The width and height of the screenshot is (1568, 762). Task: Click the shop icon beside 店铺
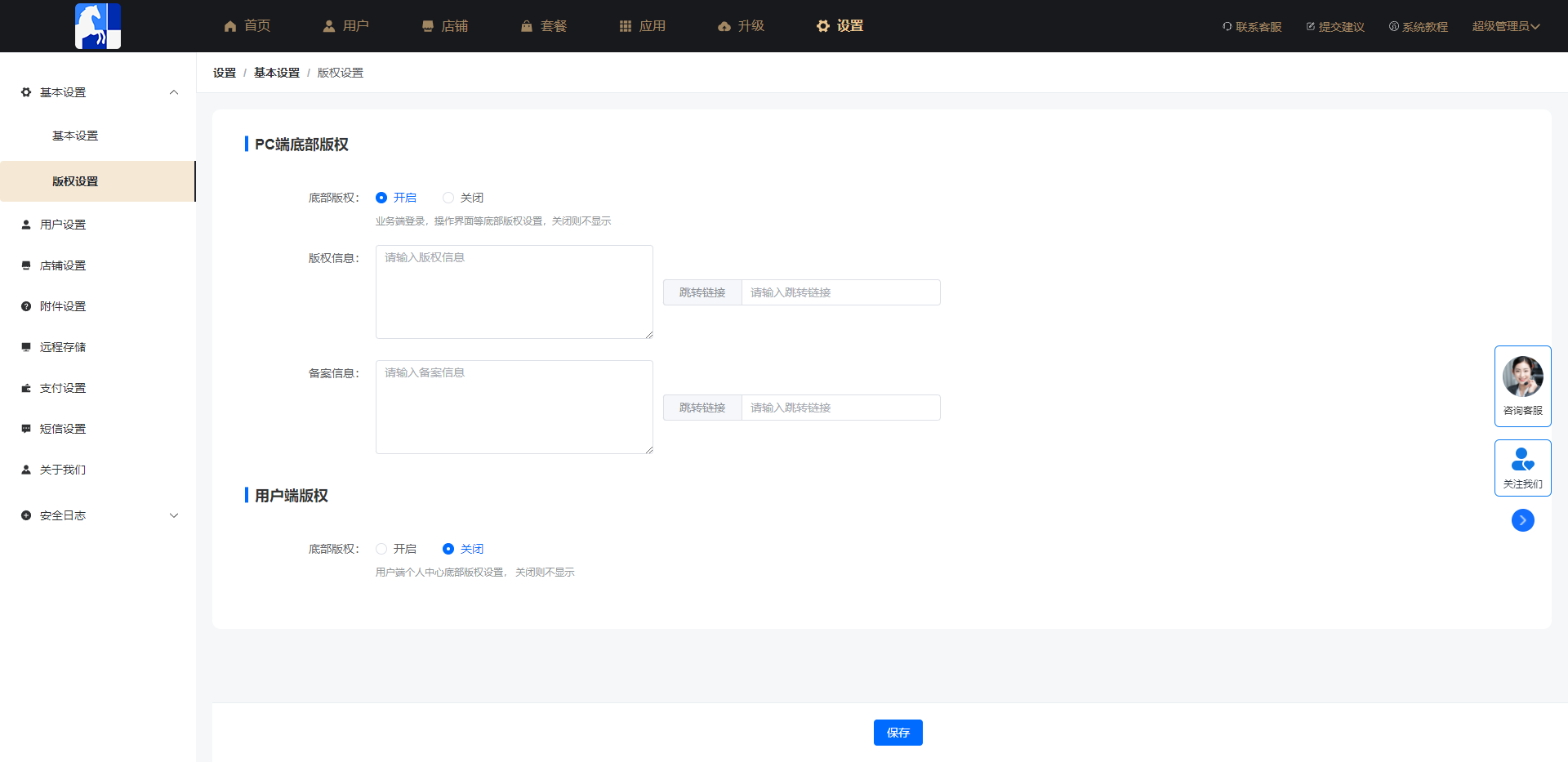click(x=428, y=26)
